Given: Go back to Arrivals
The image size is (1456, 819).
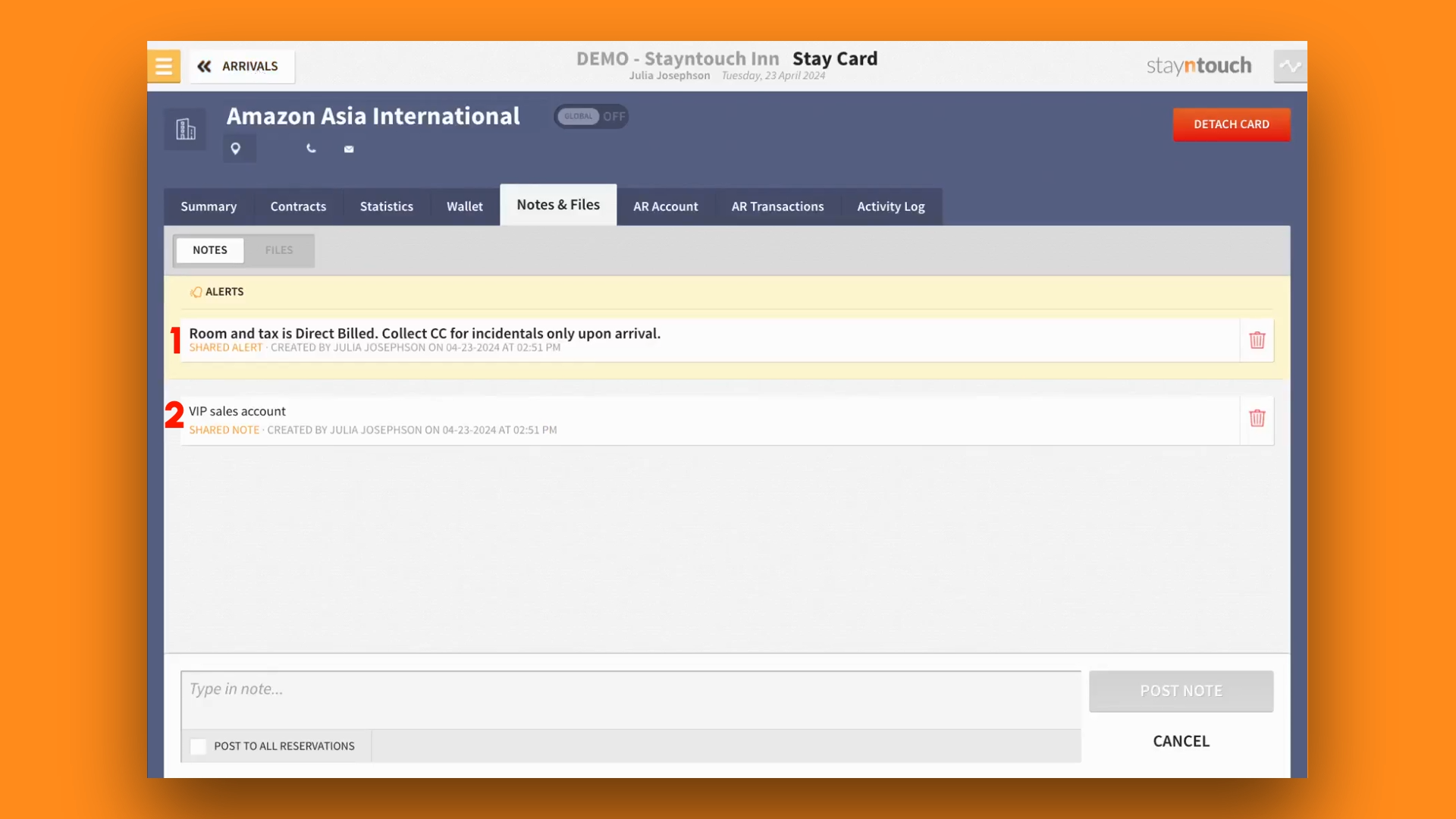Looking at the screenshot, I should point(241,66).
